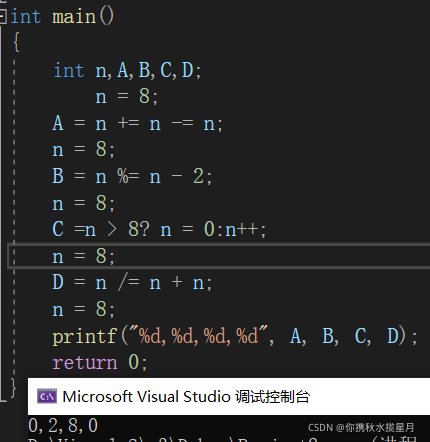Click the line 'int n,A,B,C,D;'

[x=127, y=70]
